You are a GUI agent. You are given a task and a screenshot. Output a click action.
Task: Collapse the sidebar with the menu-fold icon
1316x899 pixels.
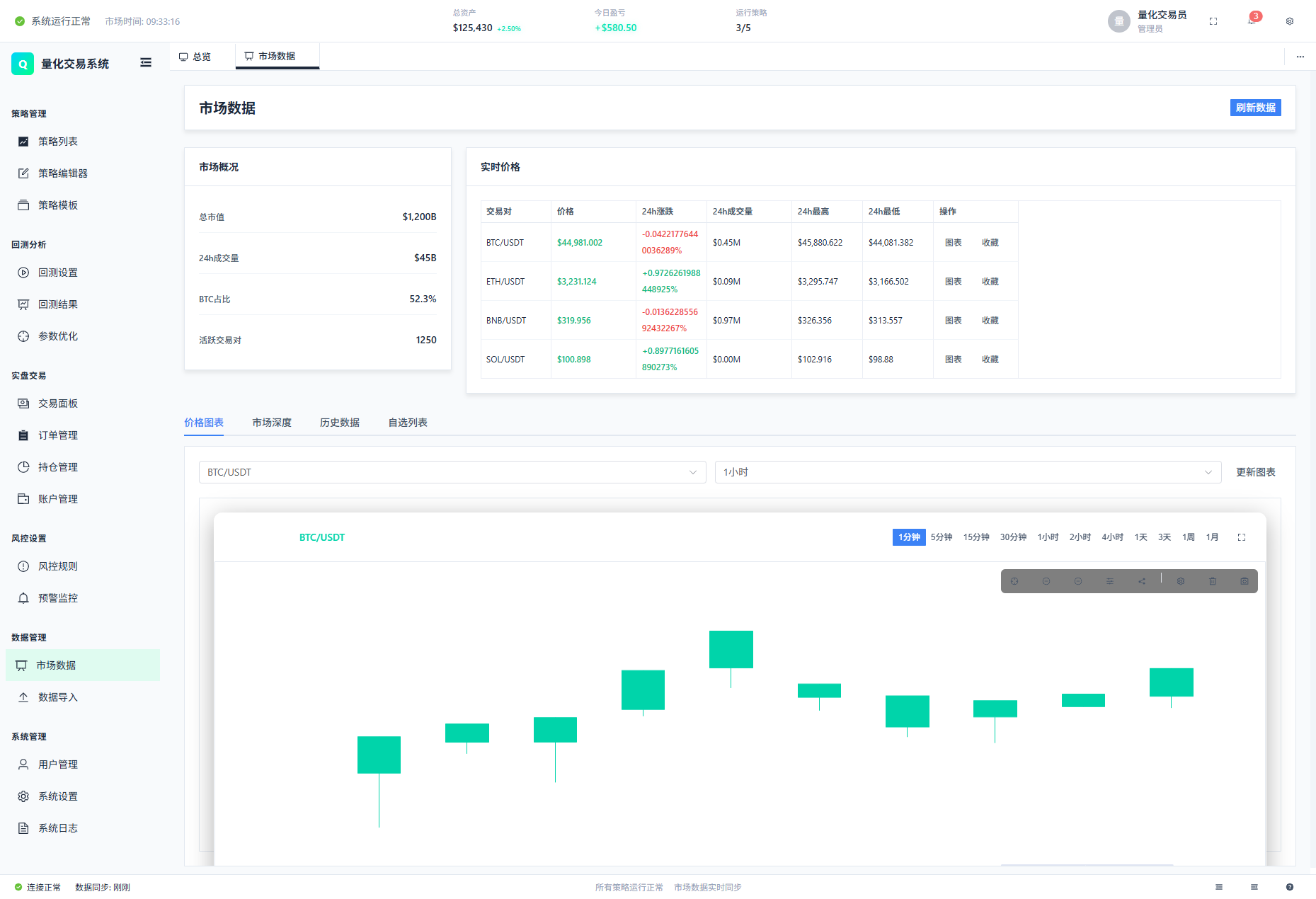146,63
